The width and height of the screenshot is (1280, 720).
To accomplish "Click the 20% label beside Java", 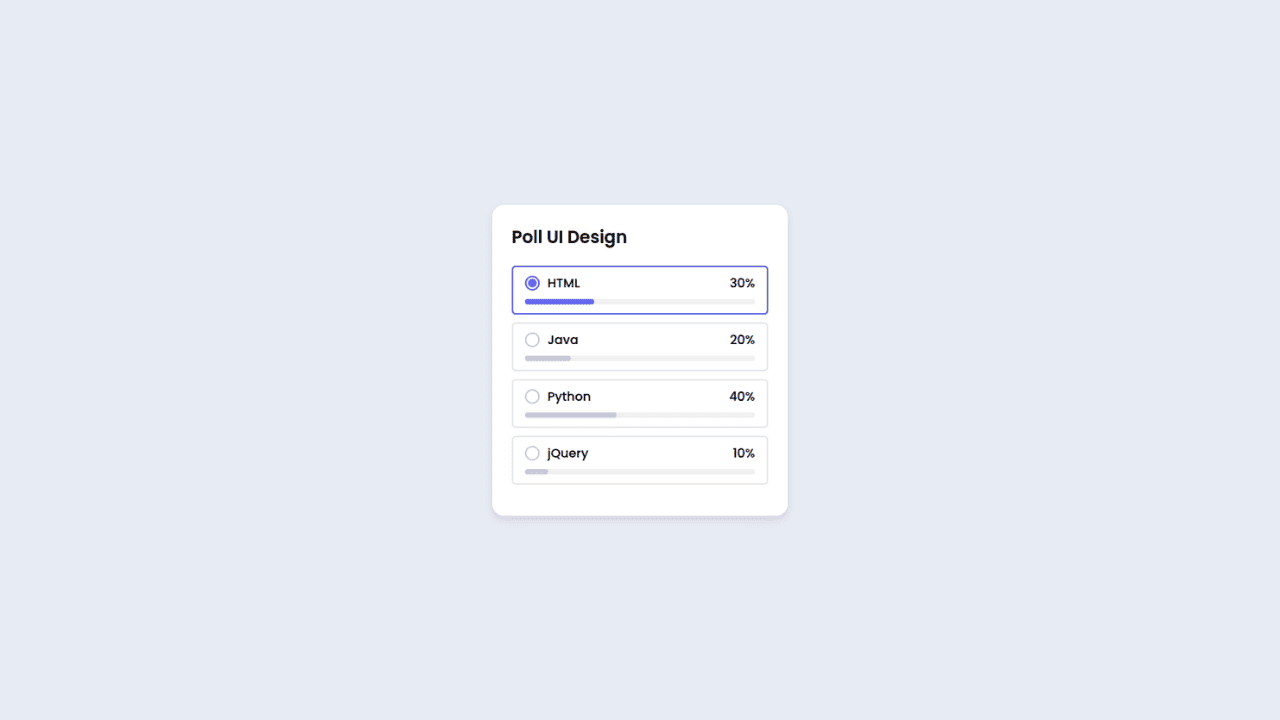I will click(x=742, y=340).
